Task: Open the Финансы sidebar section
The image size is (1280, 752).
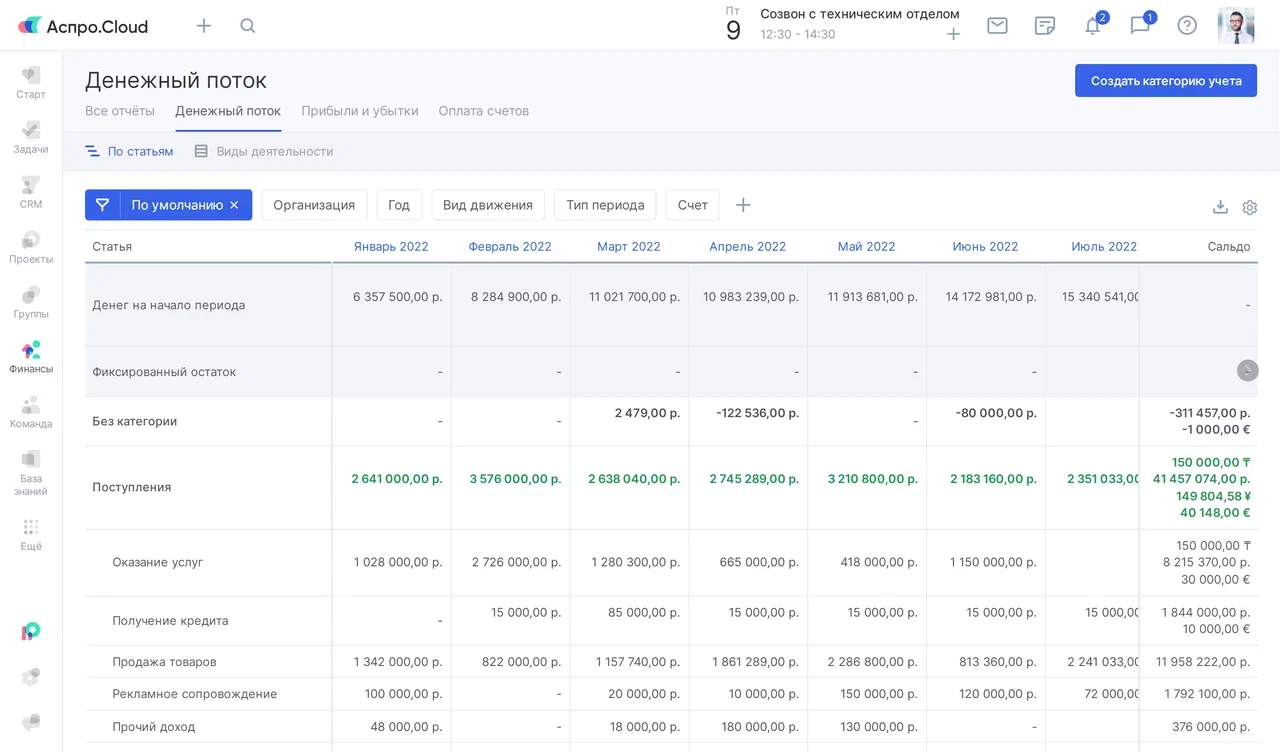Action: tap(31, 357)
